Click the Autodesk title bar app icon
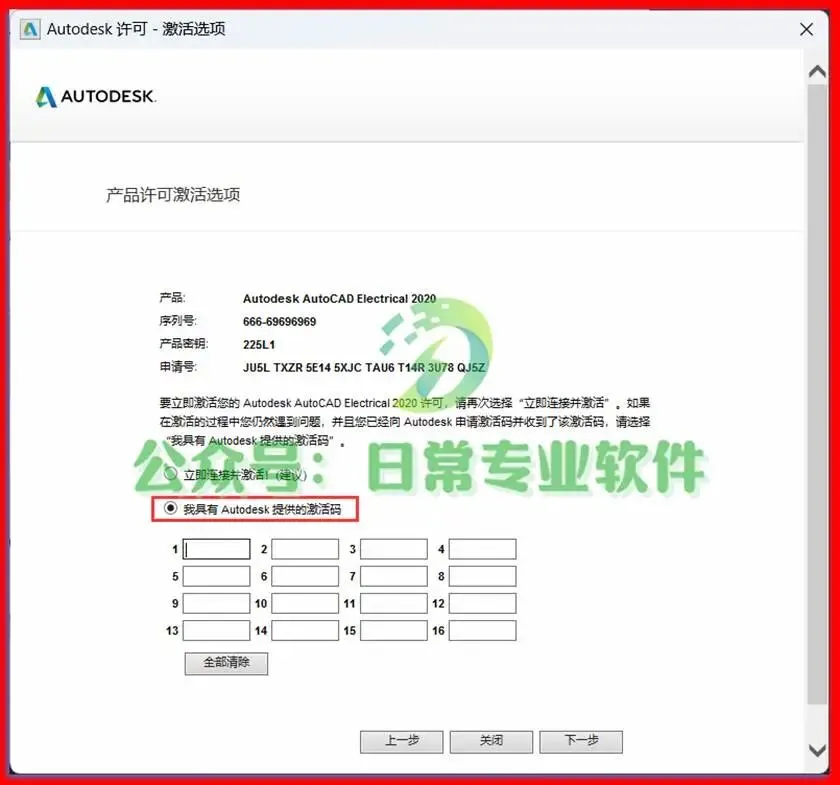Image resolution: width=840 pixels, height=785 pixels. pyautogui.click(x=30, y=29)
